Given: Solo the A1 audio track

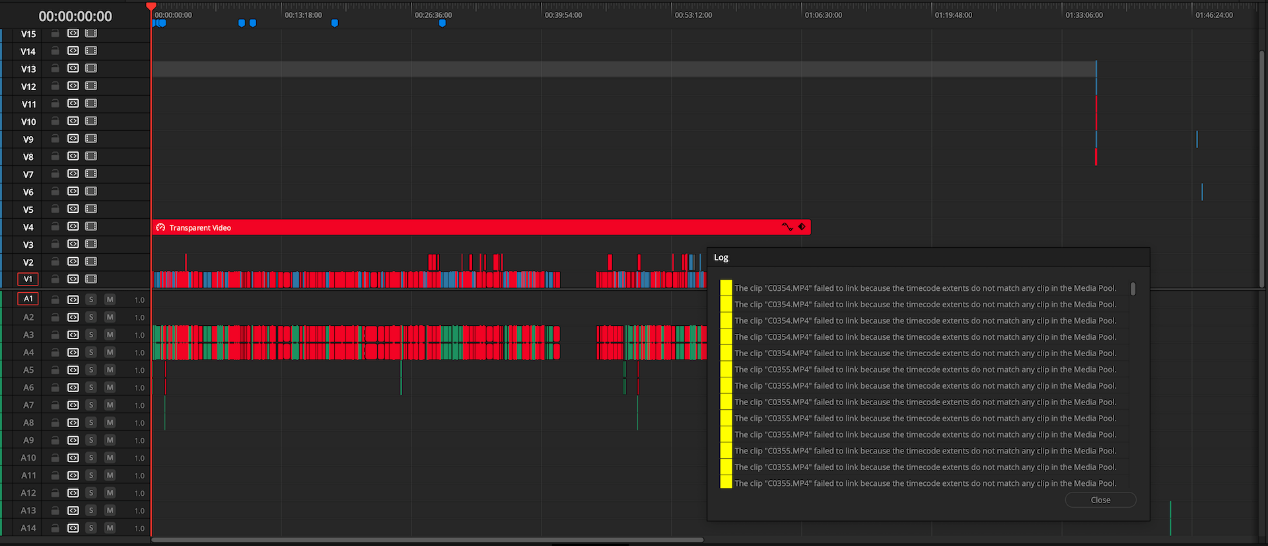Looking at the screenshot, I should click(91, 299).
